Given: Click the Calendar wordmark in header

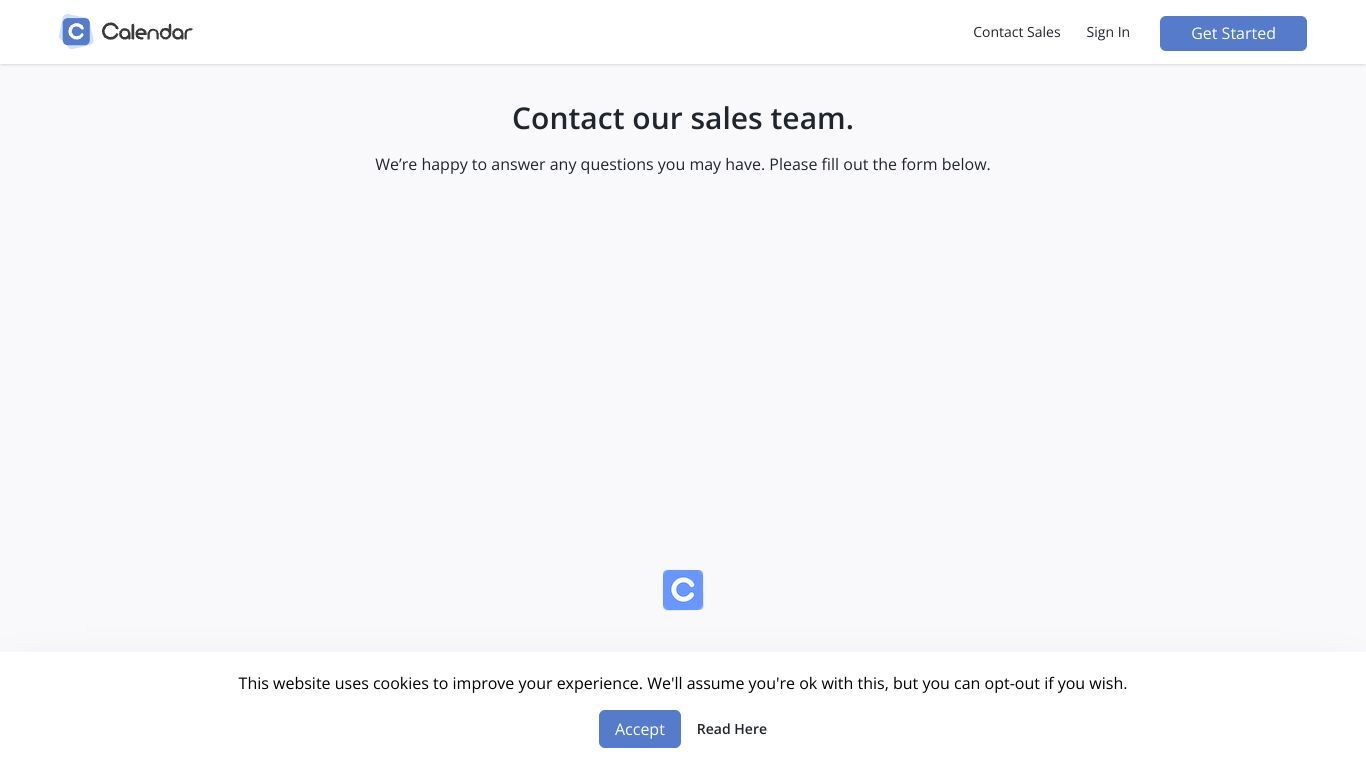Looking at the screenshot, I should [x=147, y=32].
